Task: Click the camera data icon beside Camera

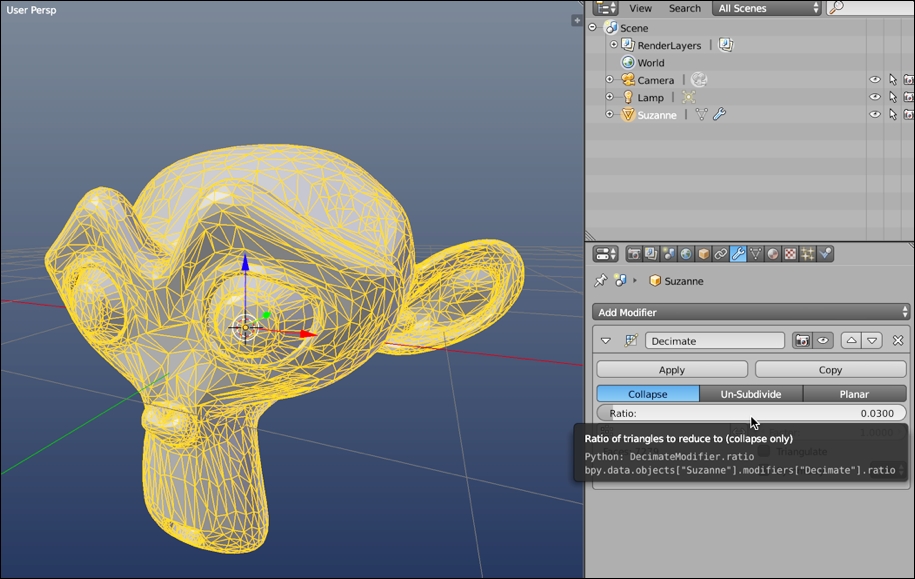Action: (699, 79)
